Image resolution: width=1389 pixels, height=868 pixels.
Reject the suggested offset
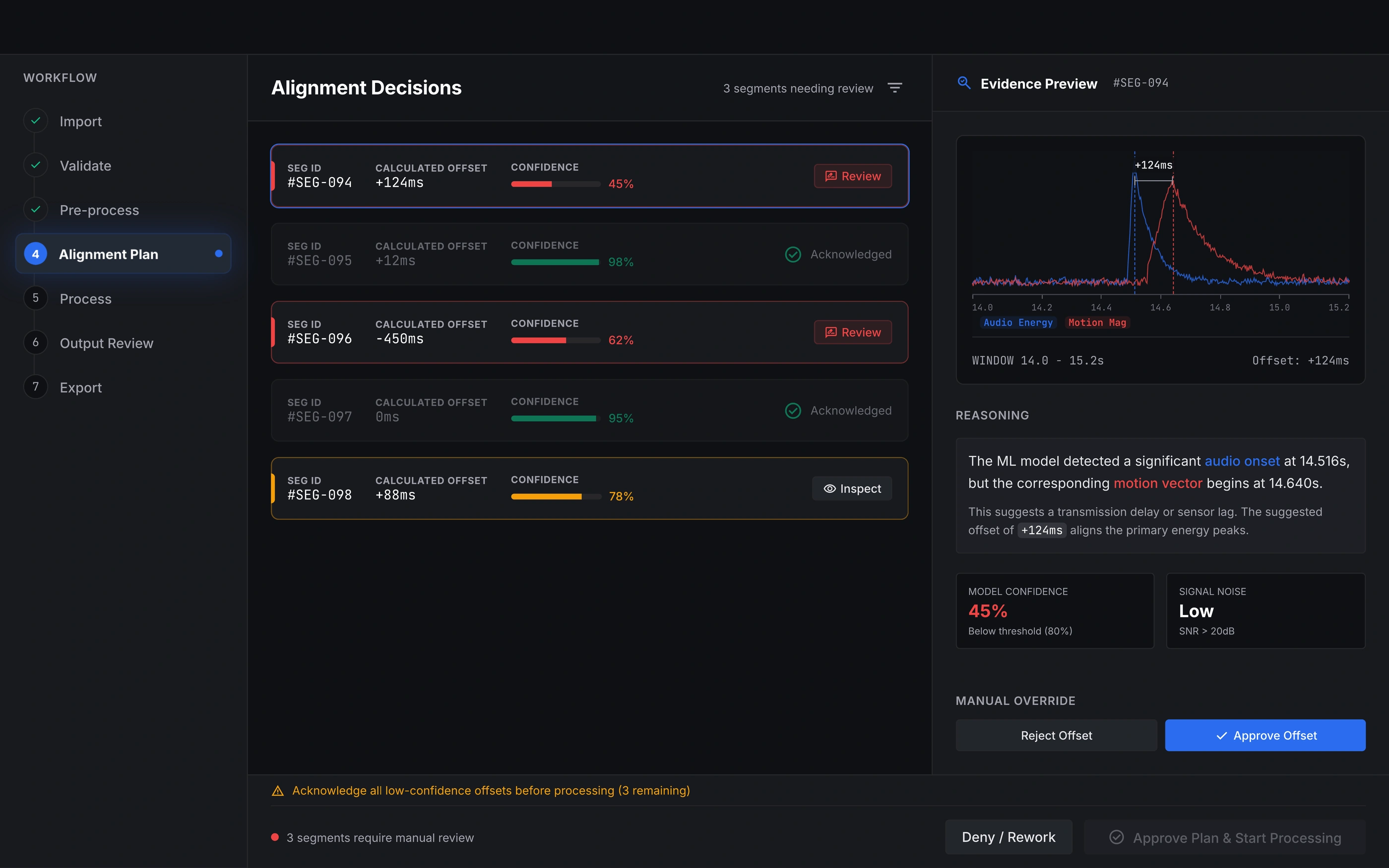tap(1056, 736)
